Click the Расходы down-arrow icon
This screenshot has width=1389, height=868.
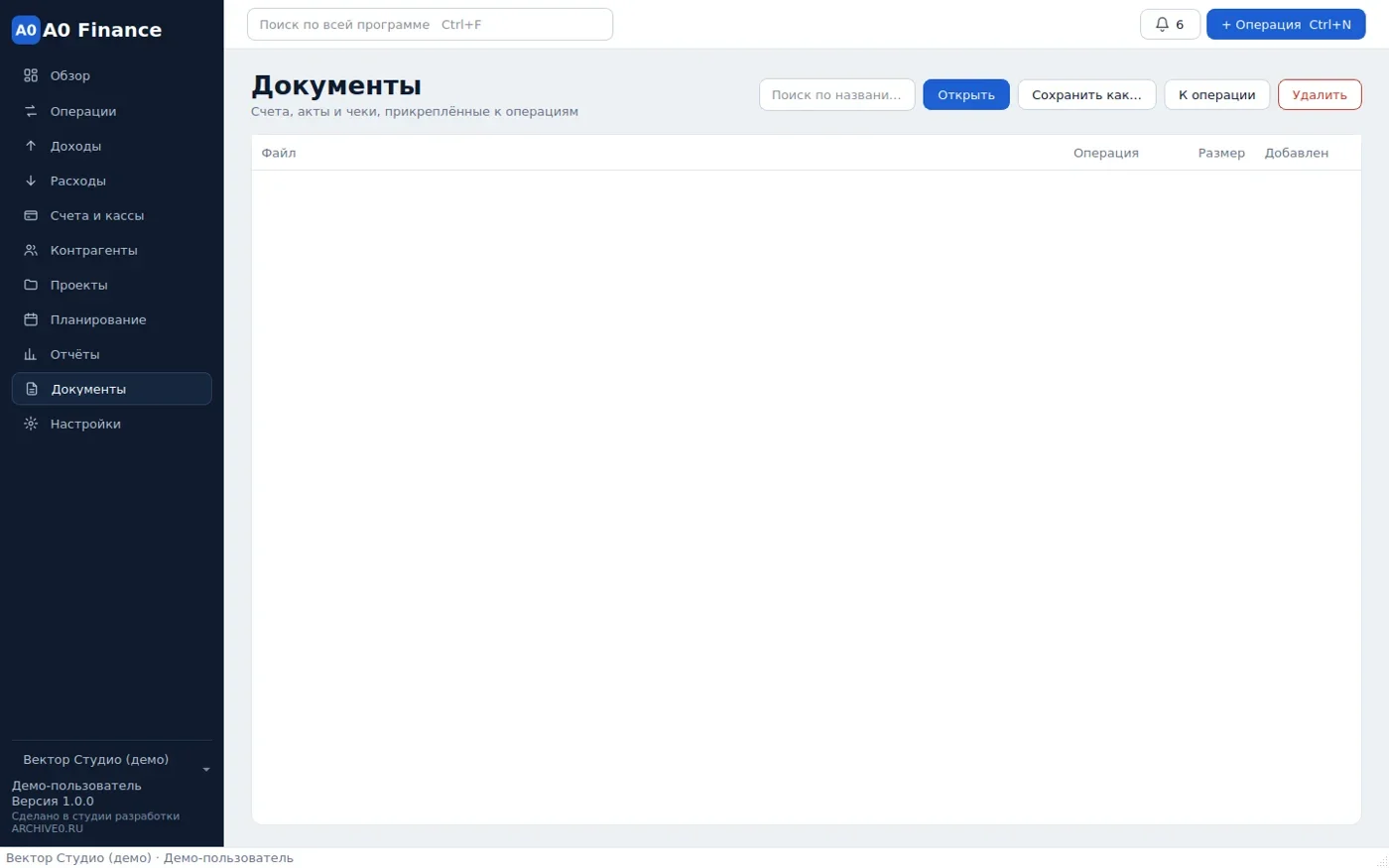(31, 181)
